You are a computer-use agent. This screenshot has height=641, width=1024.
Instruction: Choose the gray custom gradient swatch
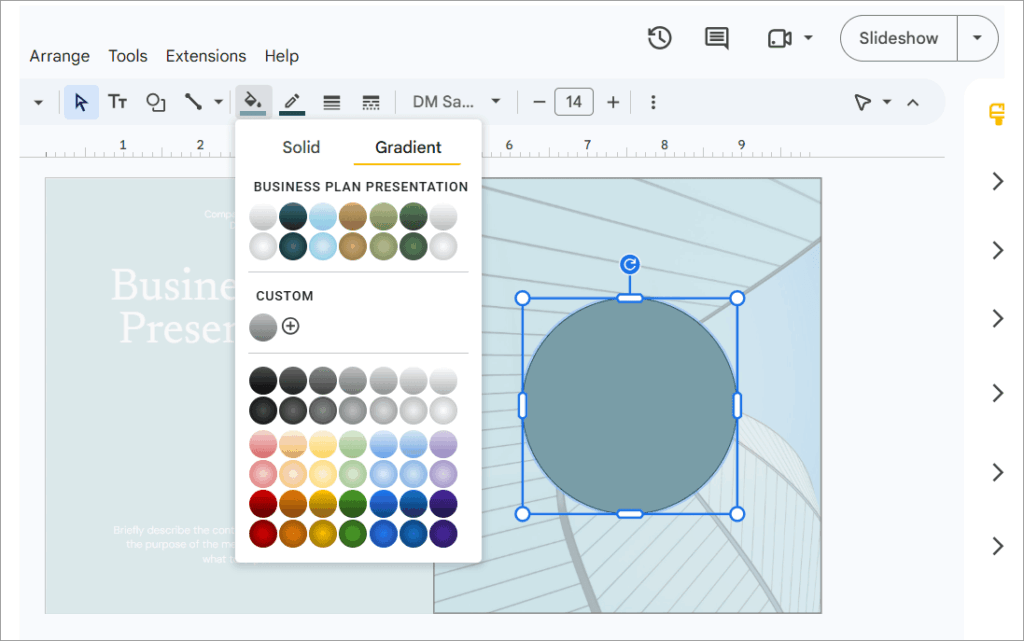coord(263,327)
